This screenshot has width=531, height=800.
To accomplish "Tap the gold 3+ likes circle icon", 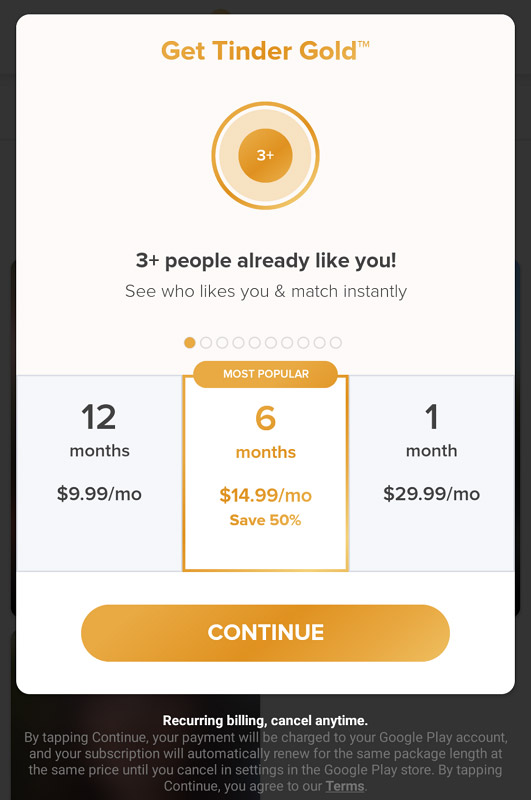I will 265,156.
